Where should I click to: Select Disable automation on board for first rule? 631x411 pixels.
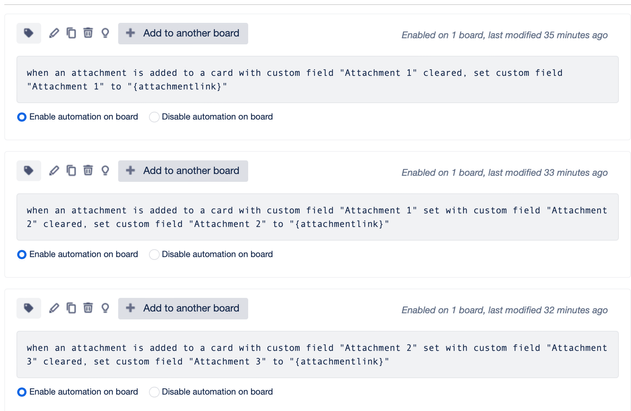(154, 117)
